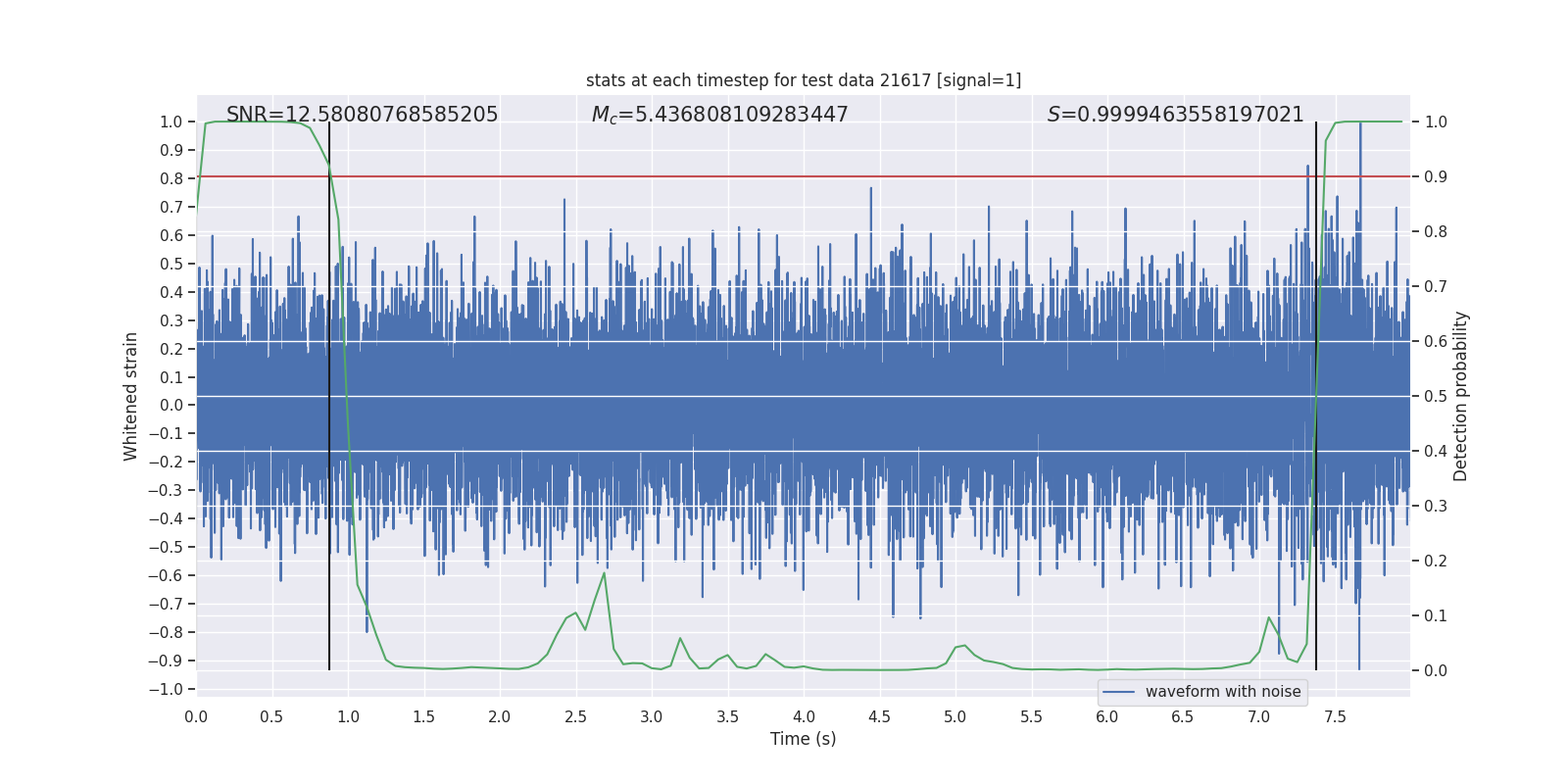The image size is (1568, 784).
Task: Click the blue line sample in legend
Action: 1118,692
